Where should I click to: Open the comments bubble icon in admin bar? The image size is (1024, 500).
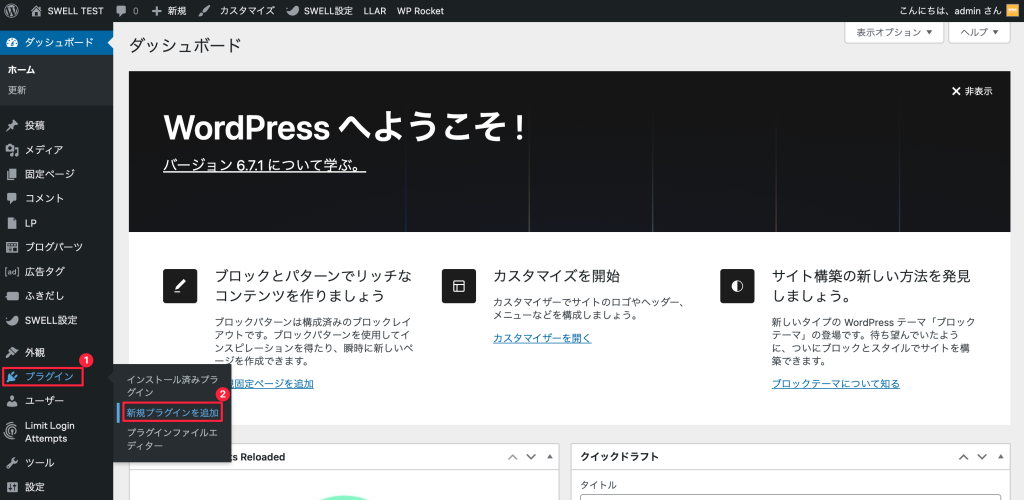coord(121,11)
